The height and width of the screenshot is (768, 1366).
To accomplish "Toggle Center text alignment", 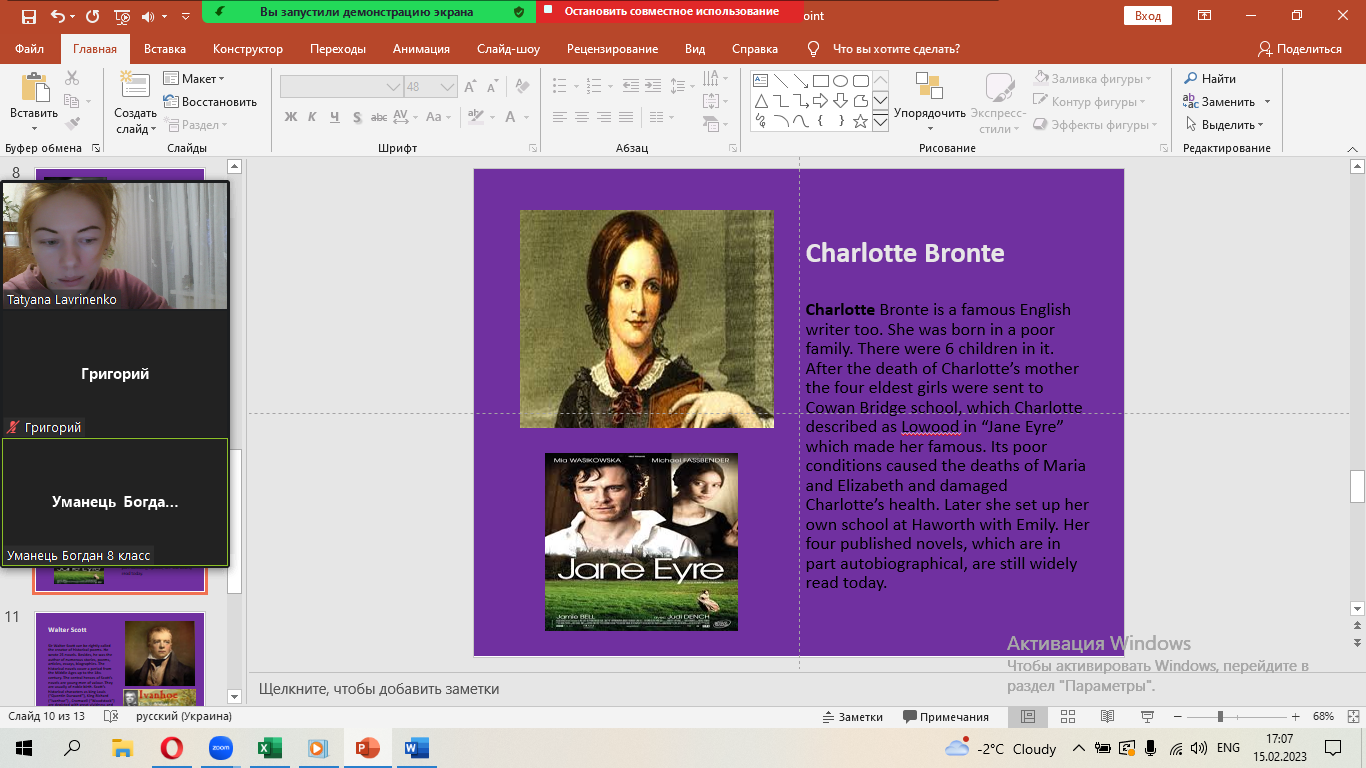I will point(582,117).
